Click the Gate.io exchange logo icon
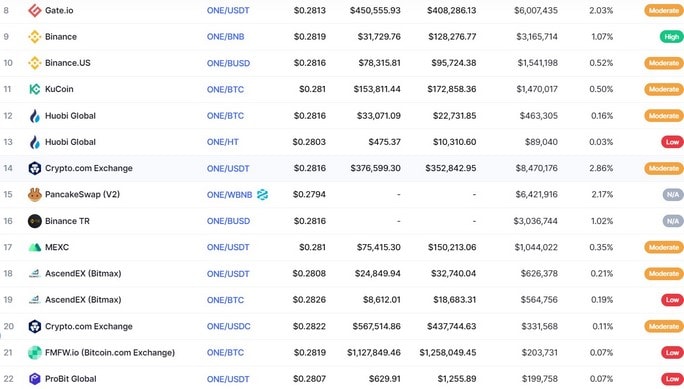This screenshot has width=684, height=389. coord(34,10)
